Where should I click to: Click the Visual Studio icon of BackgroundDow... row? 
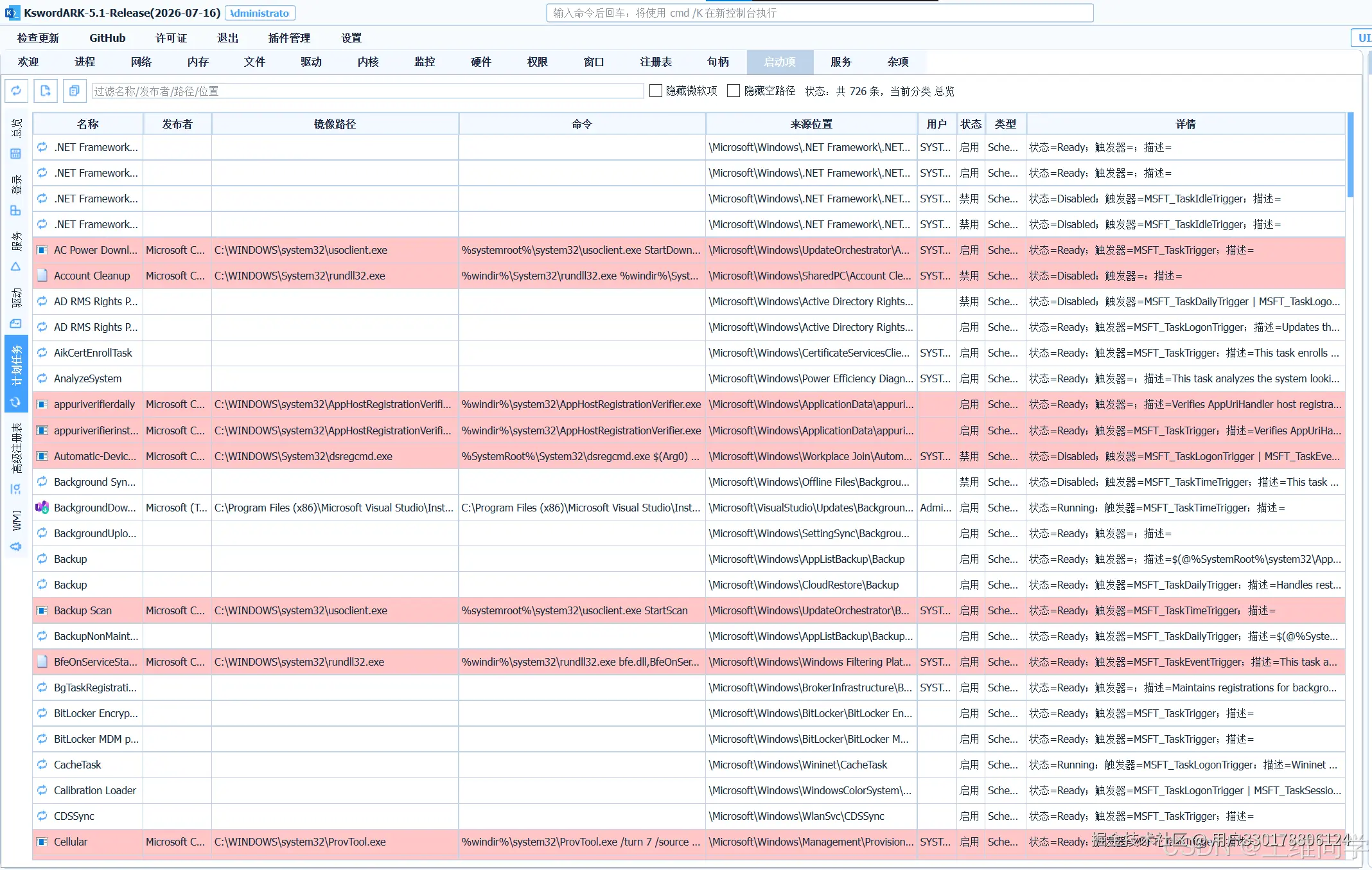click(x=42, y=508)
